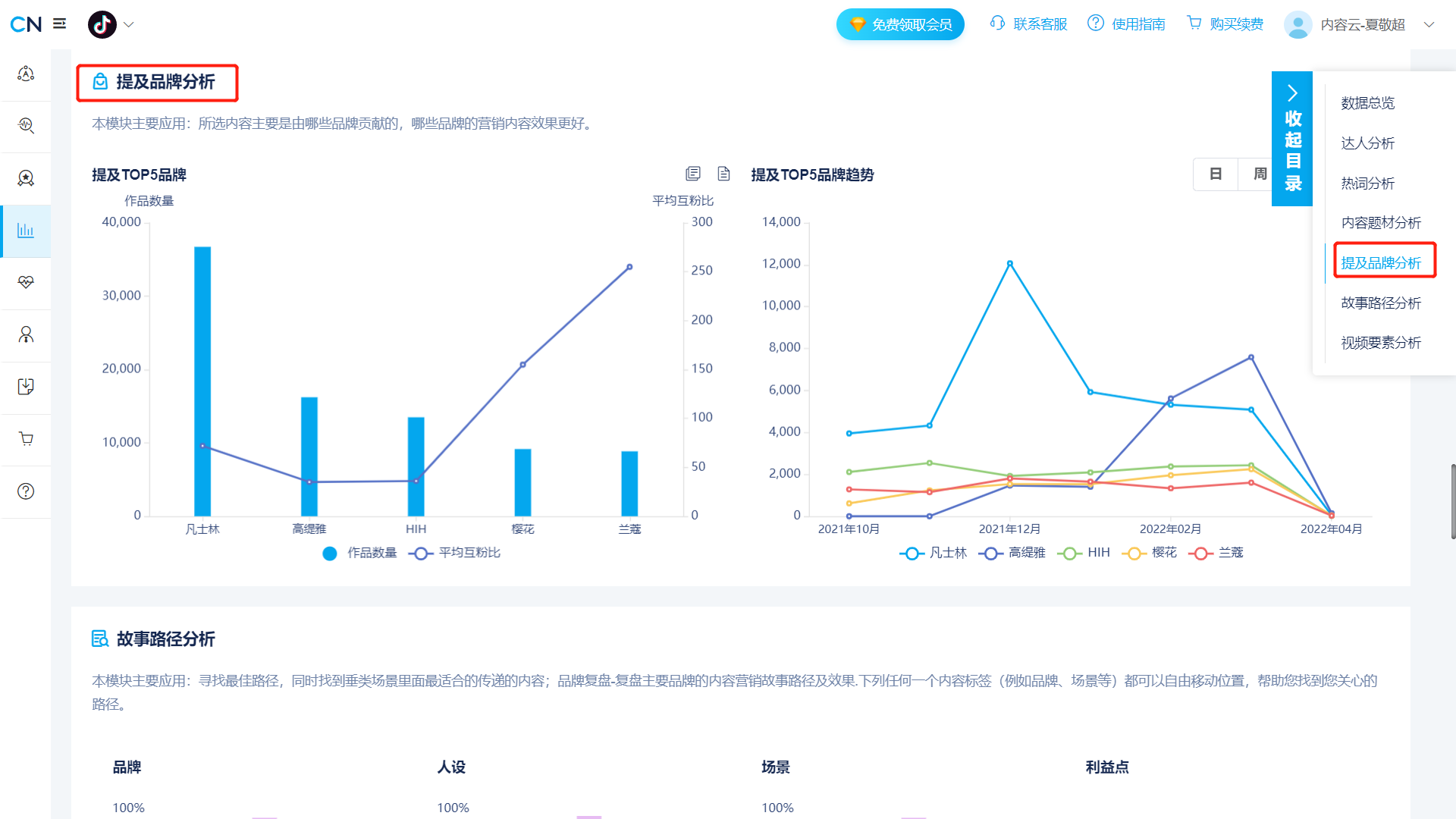
Task: Open sidebar heart-rate monitor icon
Action: coord(26,281)
